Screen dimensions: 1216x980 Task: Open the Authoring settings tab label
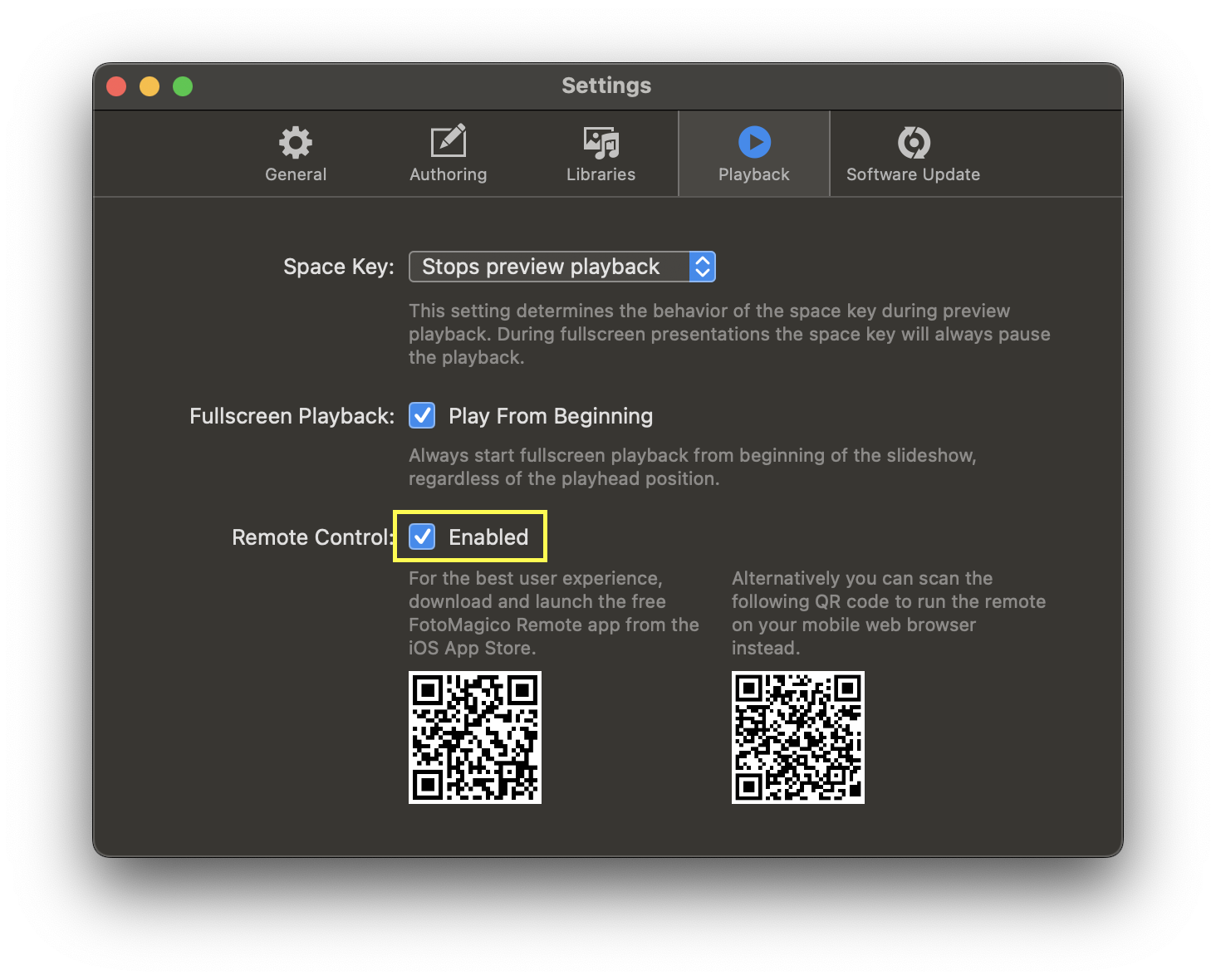pyautogui.click(x=449, y=174)
